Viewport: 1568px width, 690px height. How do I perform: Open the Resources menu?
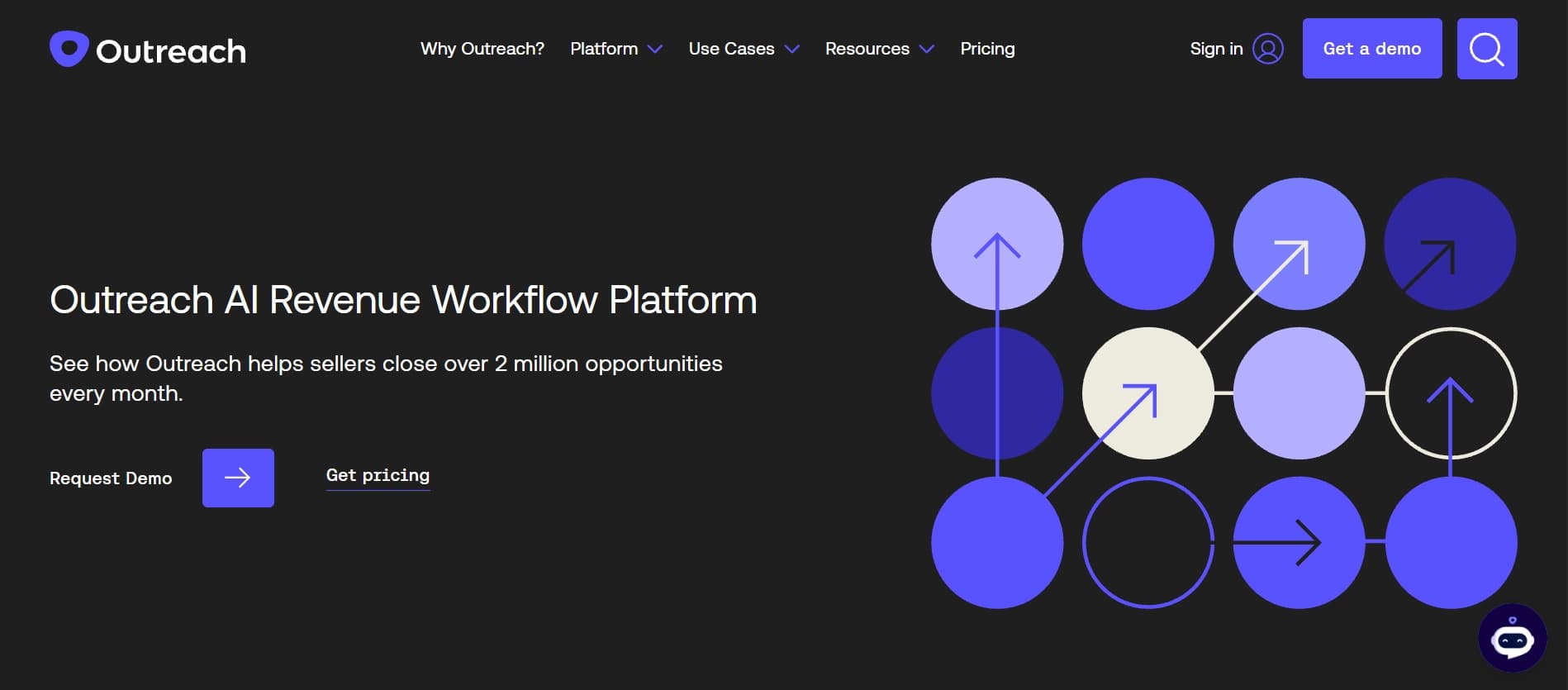coord(867,49)
